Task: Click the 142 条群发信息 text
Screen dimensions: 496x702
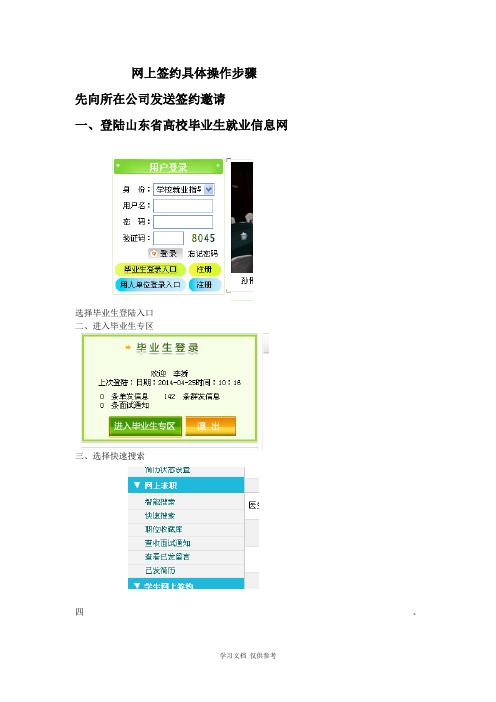Action: tap(192, 397)
